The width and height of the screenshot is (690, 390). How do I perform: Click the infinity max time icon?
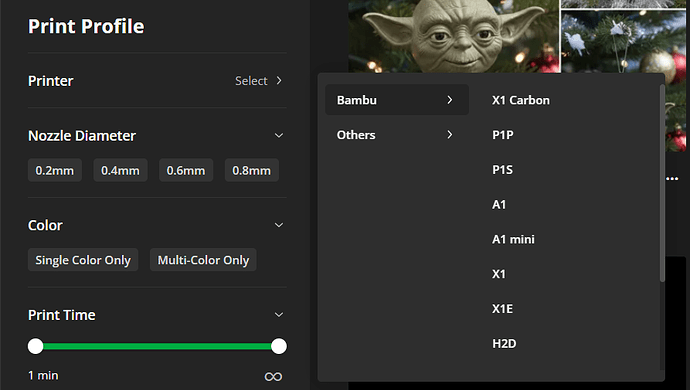(x=273, y=376)
